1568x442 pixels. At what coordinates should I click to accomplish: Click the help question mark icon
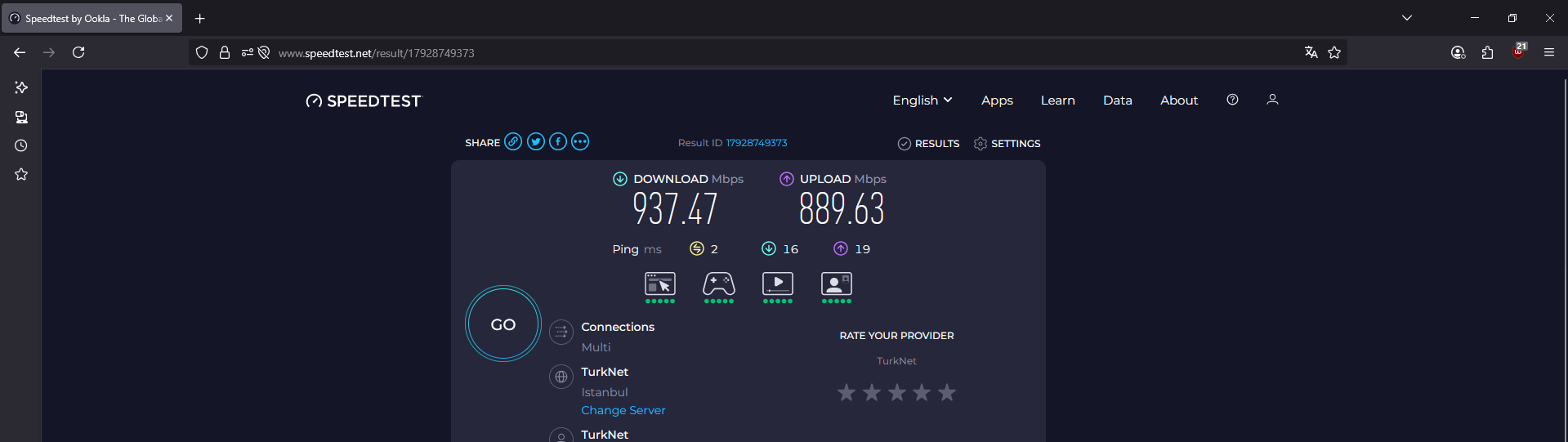click(x=1232, y=100)
